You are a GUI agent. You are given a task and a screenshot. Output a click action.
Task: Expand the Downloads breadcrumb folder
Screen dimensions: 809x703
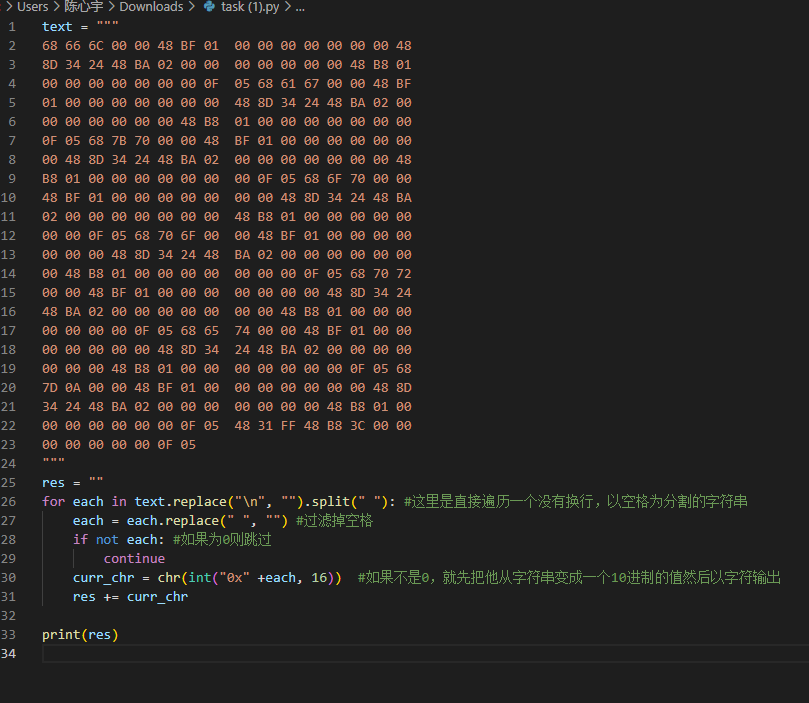pyautogui.click(x=151, y=7)
